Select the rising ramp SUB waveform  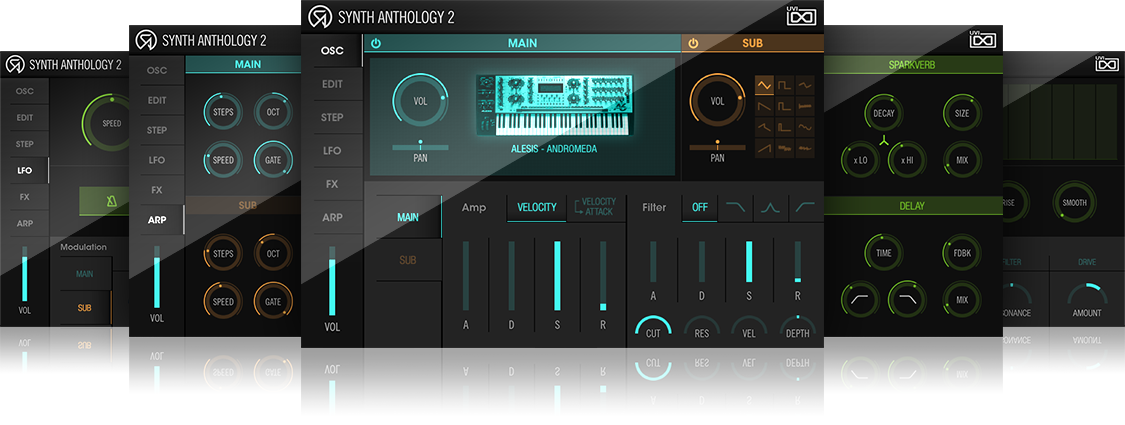764,149
